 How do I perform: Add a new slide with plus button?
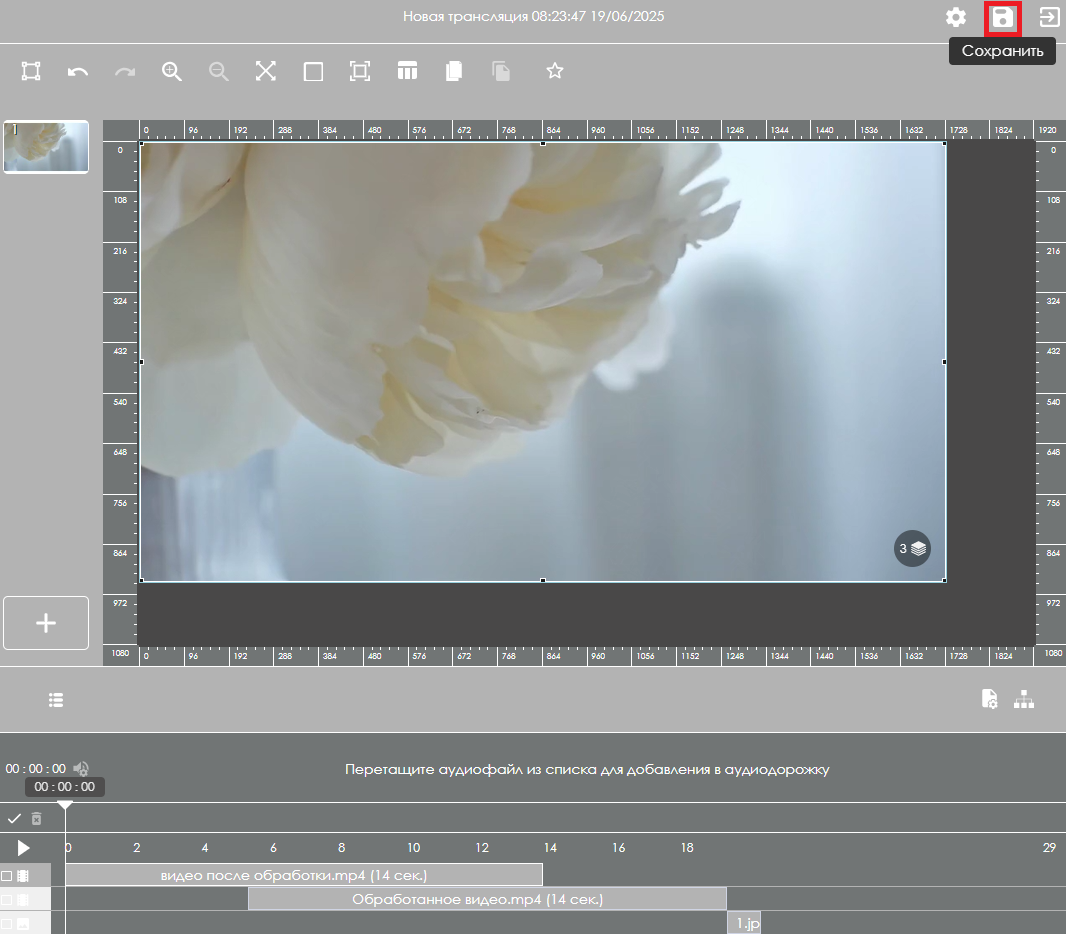tap(46, 623)
